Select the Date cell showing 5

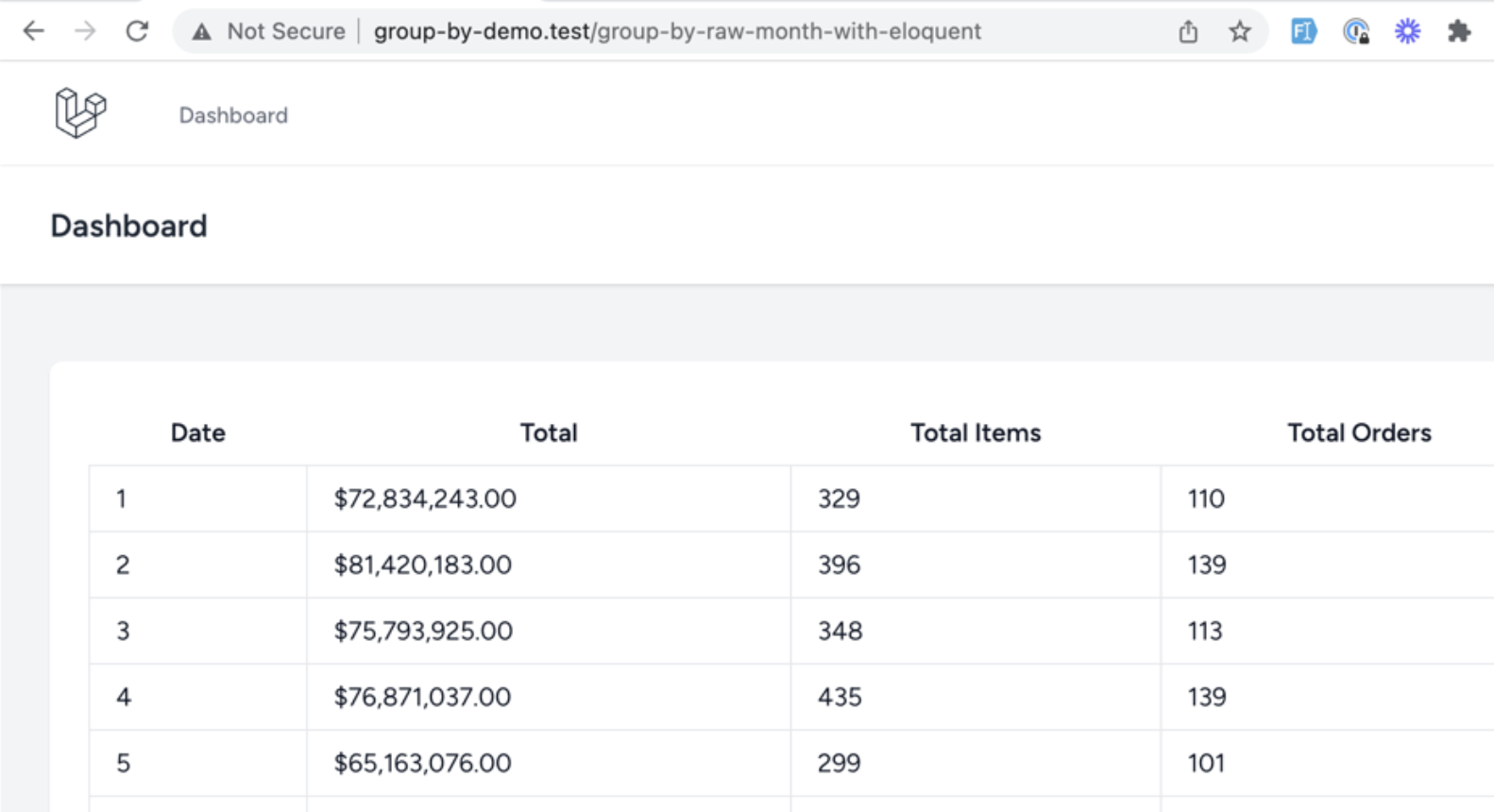tap(198, 763)
